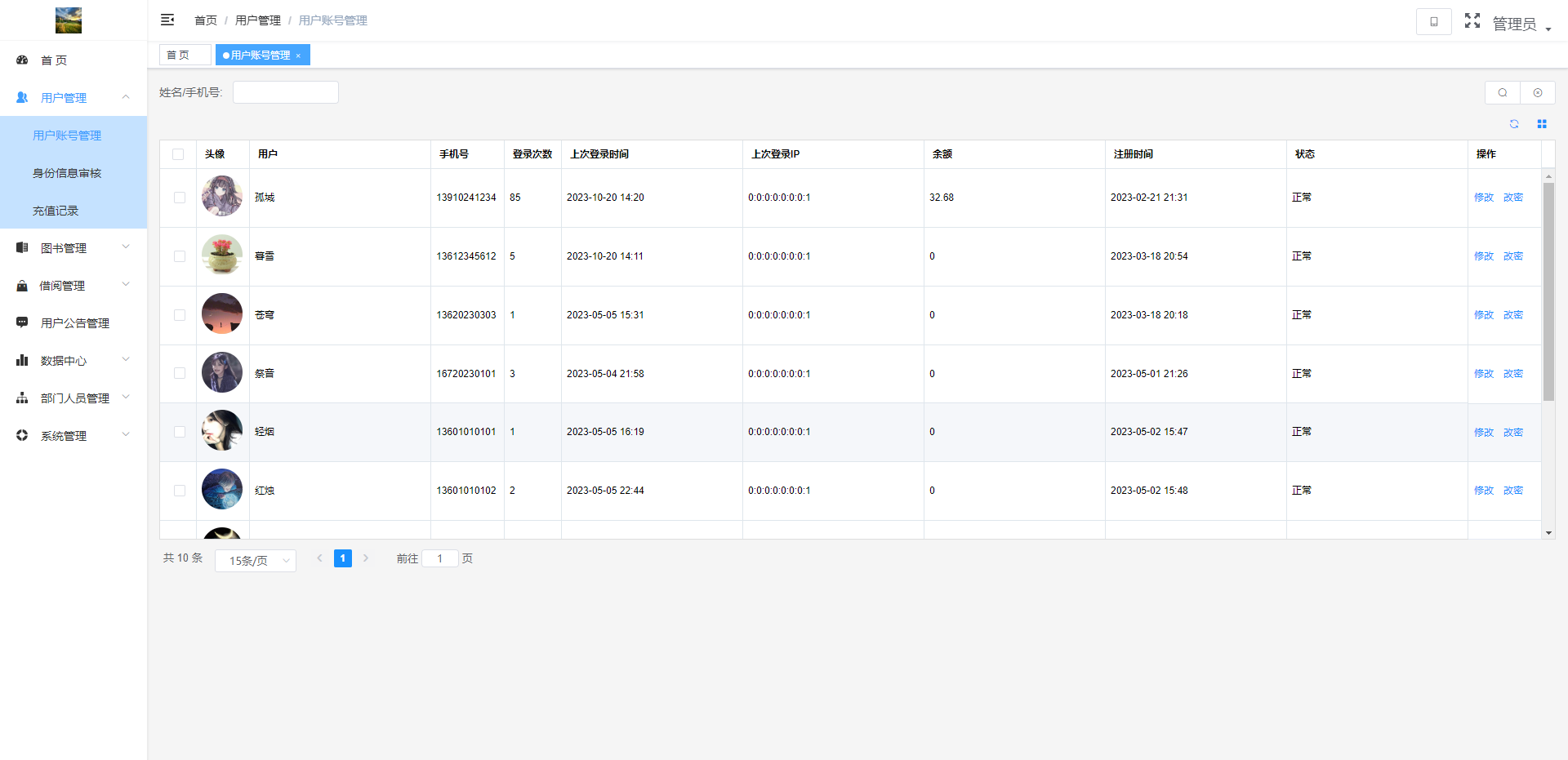Open 身份信息审核 in the sidebar
Image resolution: width=1568 pixels, height=760 pixels.
click(x=67, y=173)
